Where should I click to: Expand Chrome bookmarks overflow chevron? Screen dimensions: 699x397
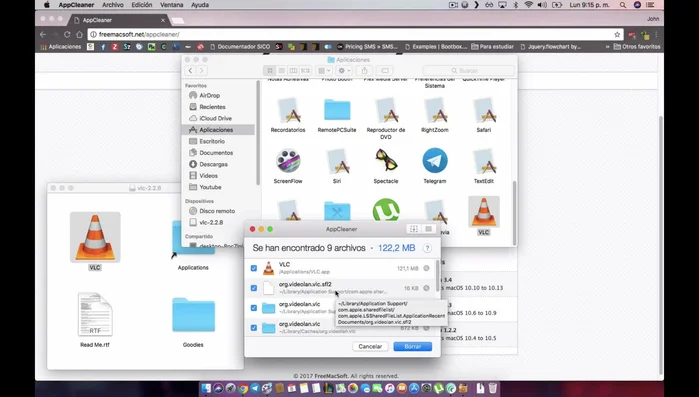(607, 47)
